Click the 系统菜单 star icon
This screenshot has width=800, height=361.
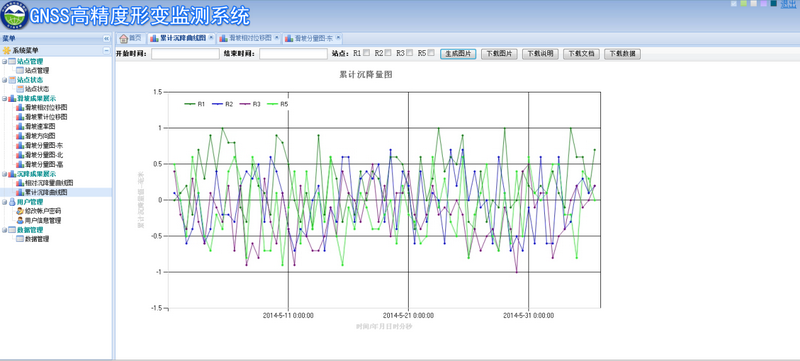(x=7, y=50)
